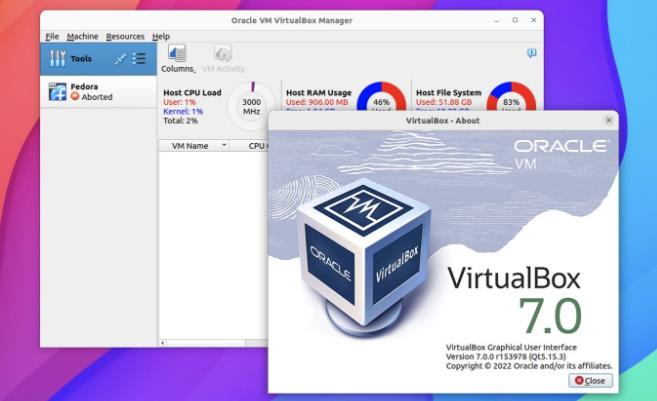This screenshot has width=657, height=401.
Task: Close About dialog with title bar X
Action: (x=608, y=120)
